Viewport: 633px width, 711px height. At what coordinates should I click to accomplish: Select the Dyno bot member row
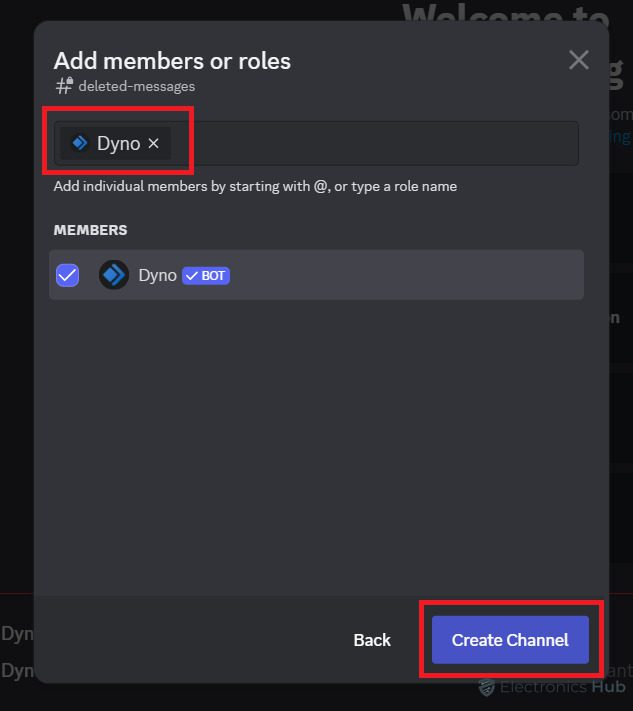400,275
